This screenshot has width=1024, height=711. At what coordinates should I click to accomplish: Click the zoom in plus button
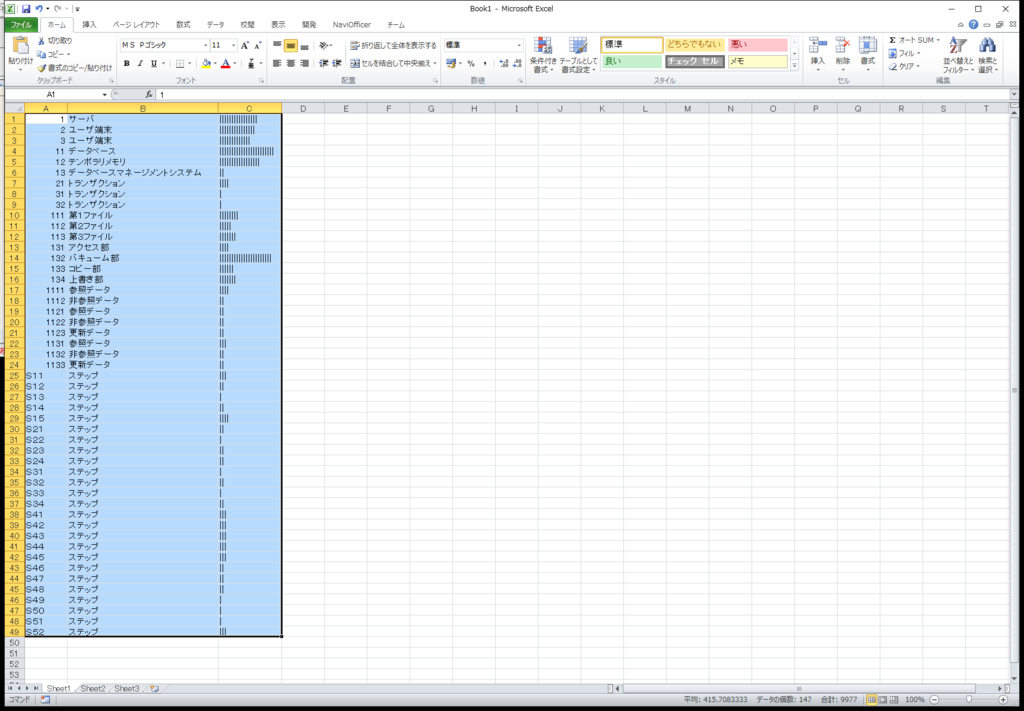point(1003,699)
